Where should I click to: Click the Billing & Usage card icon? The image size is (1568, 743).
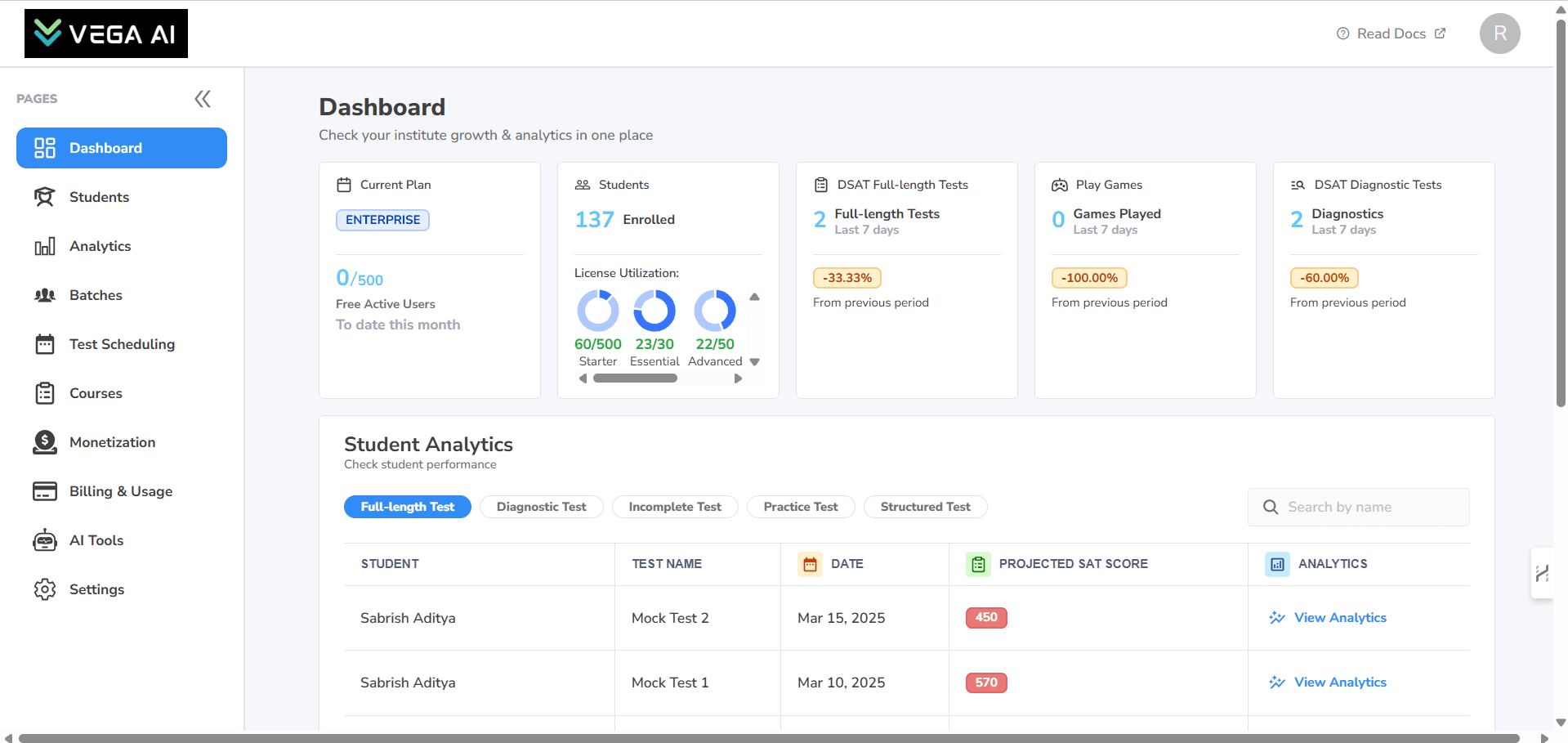[x=45, y=491]
